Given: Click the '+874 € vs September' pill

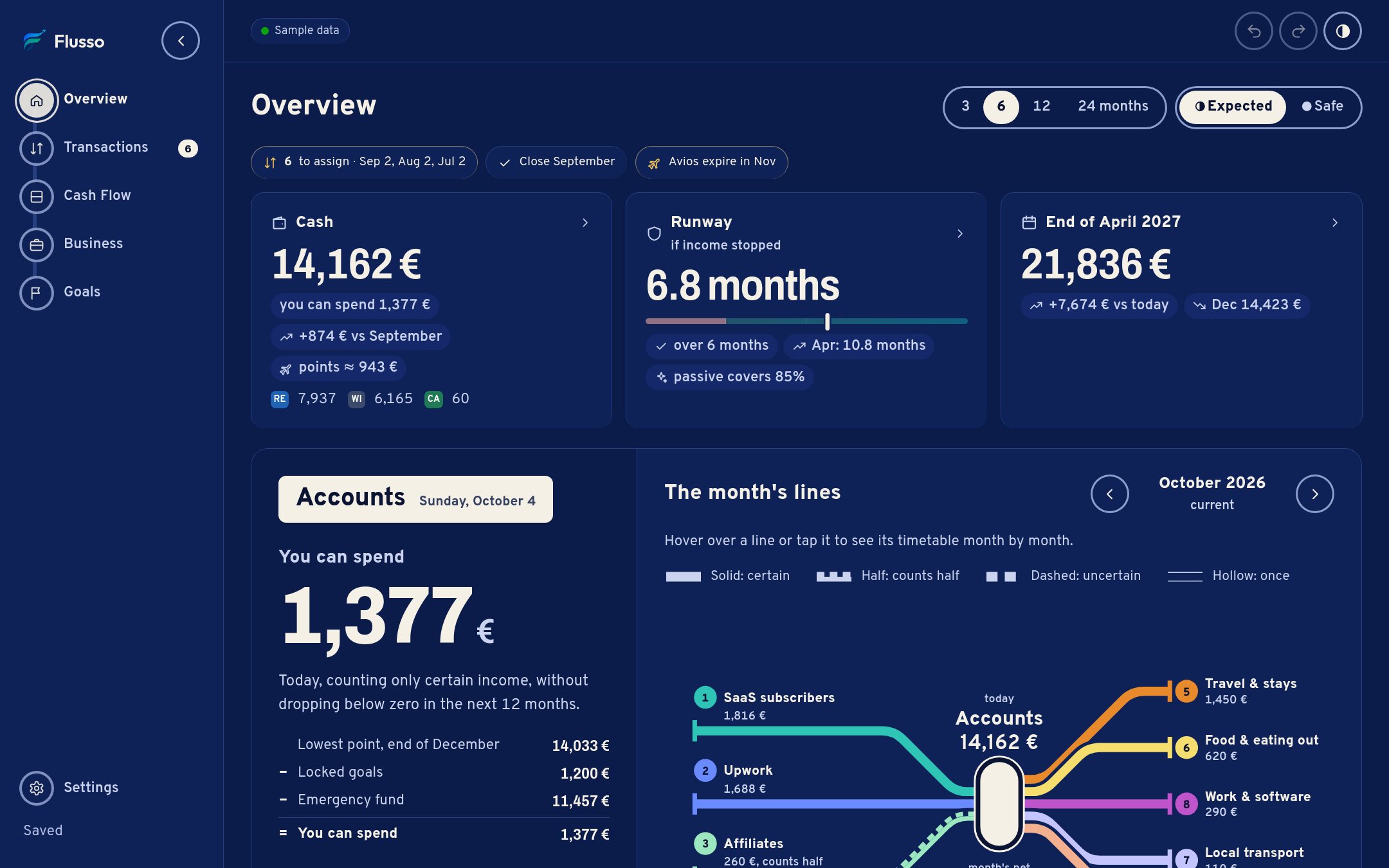Looking at the screenshot, I should (360, 336).
